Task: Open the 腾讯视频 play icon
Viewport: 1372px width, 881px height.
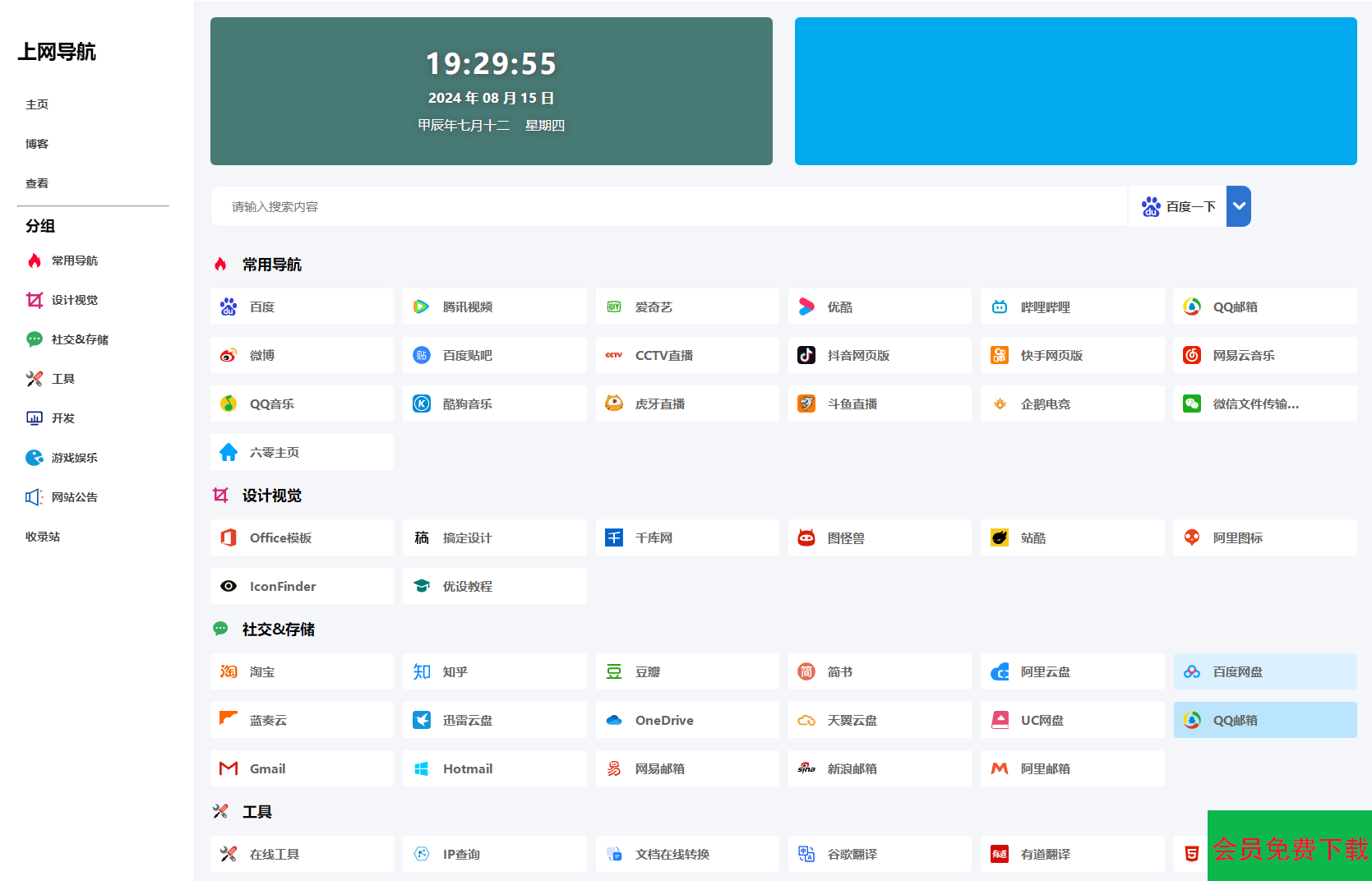Action: pyautogui.click(x=421, y=307)
